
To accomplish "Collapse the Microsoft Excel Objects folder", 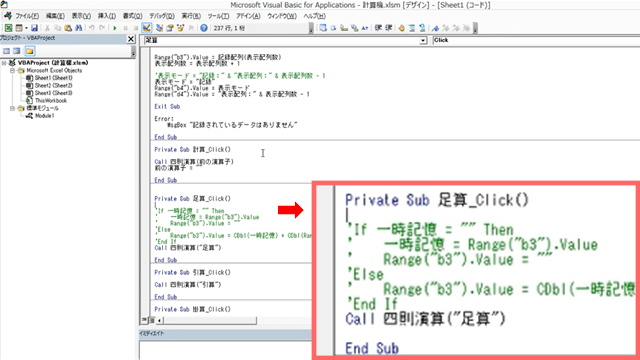I will point(12,70).
